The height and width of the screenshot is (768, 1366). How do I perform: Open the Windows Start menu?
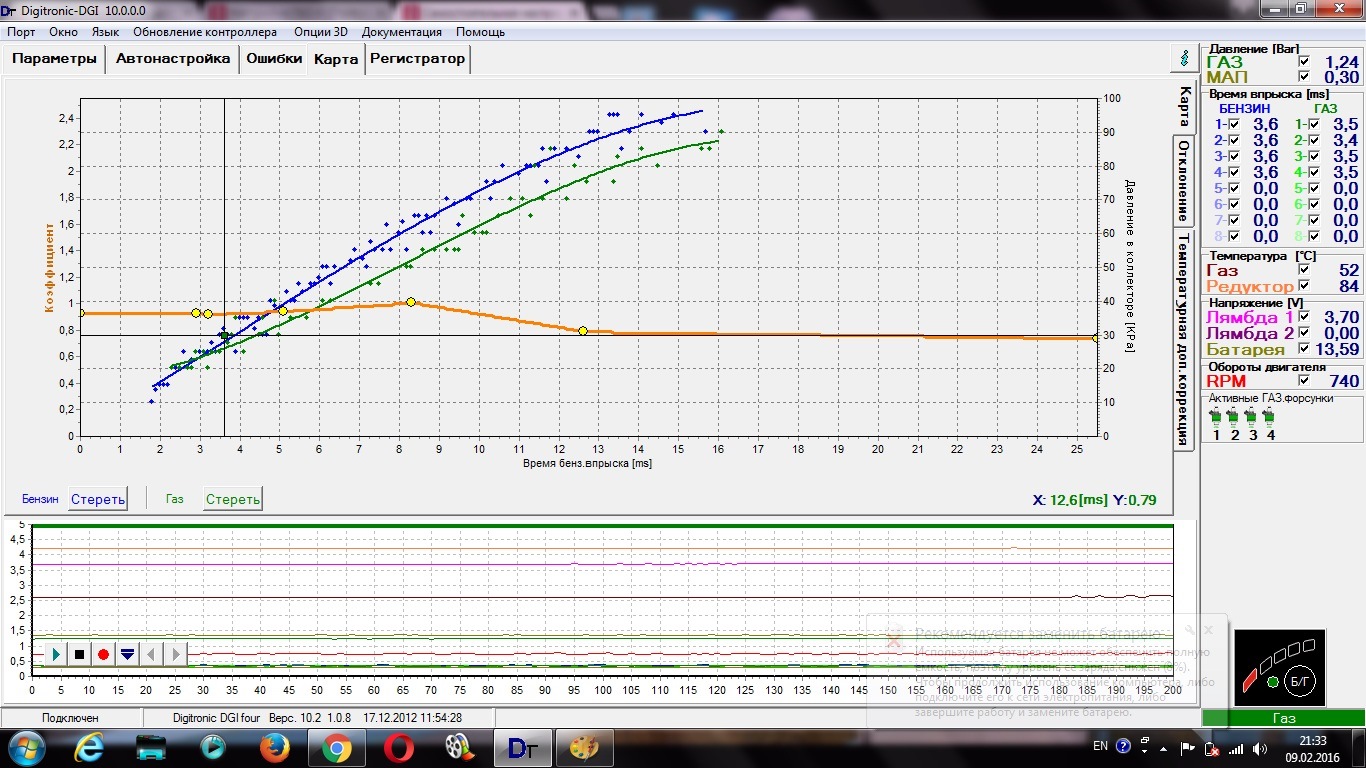point(25,746)
